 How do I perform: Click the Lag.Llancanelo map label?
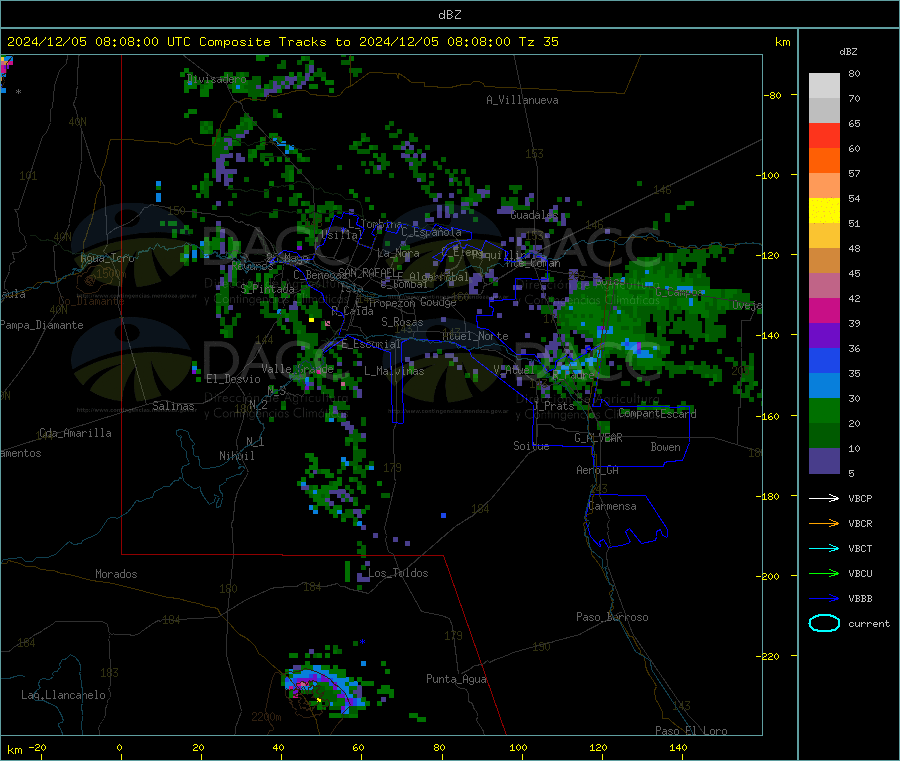63,696
